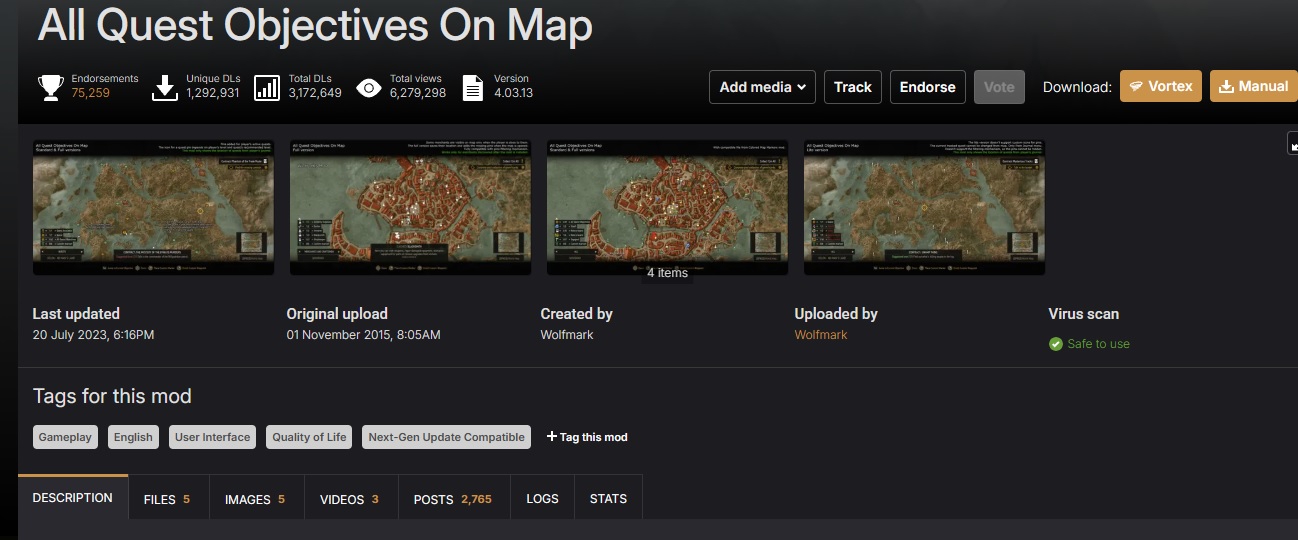This screenshot has height=540, width=1298.
Task: Select the Quality of Life tag
Action: pyautogui.click(x=309, y=437)
